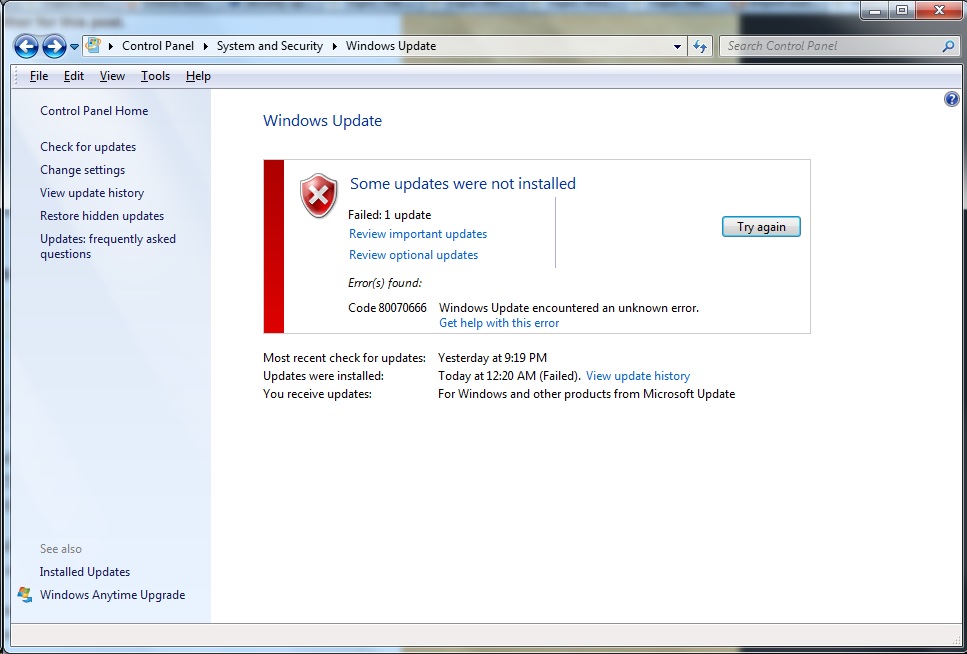Viewport: 967px width, 654px height.
Task: Click Get help with this error
Action: (x=499, y=323)
